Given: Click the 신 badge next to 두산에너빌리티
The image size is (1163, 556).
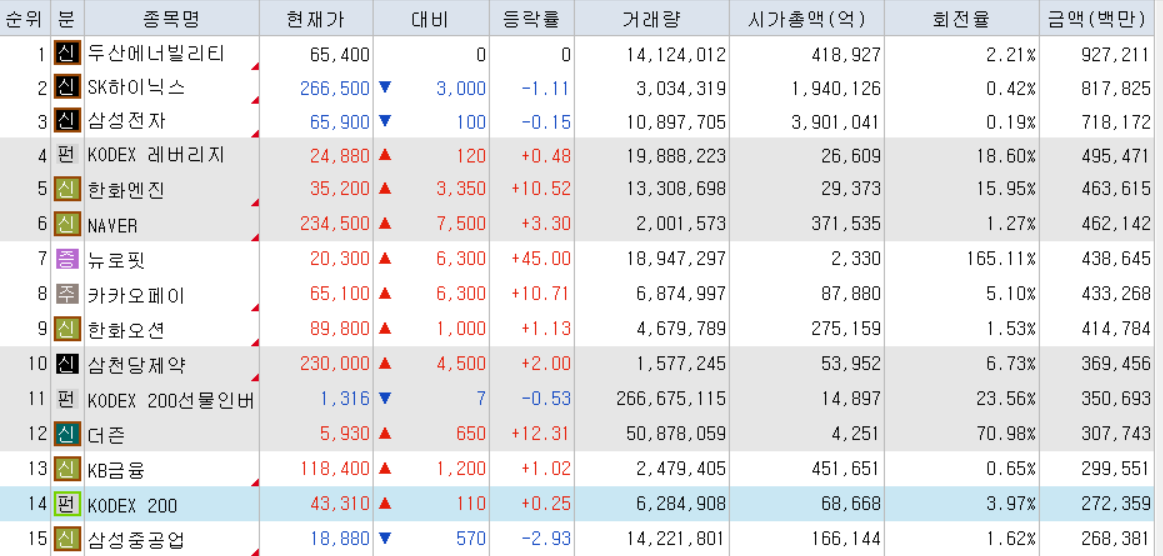Looking at the screenshot, I should point(67,54).
